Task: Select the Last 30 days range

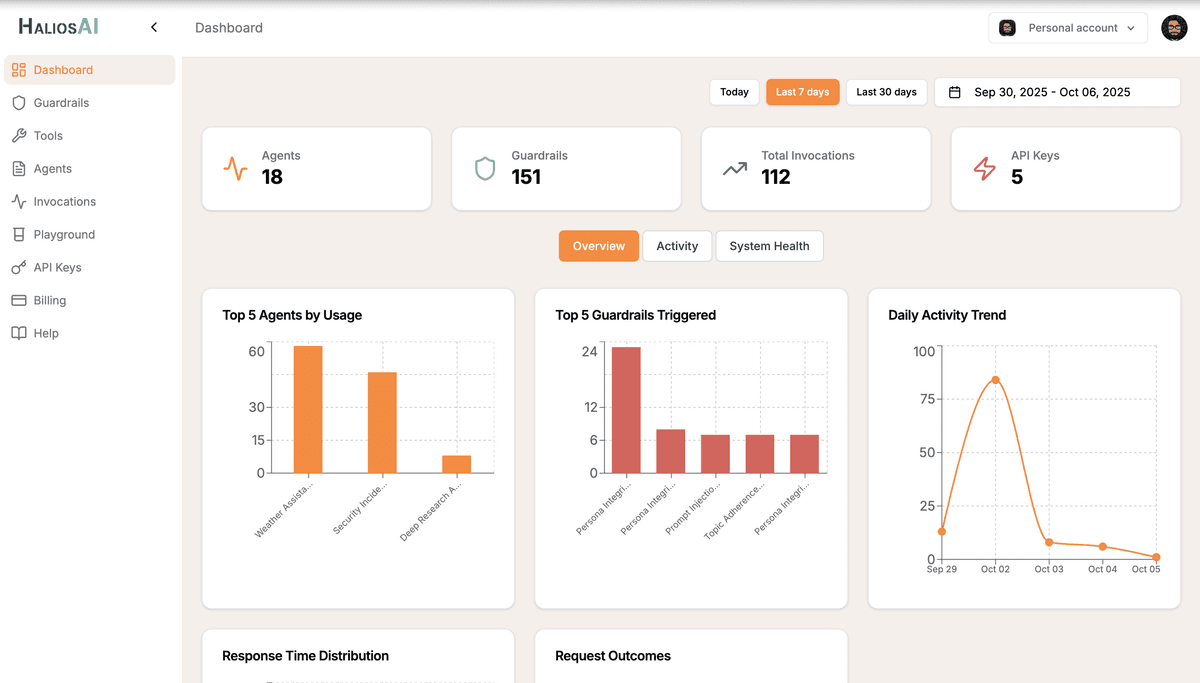Action: click(x=886, y=91)
